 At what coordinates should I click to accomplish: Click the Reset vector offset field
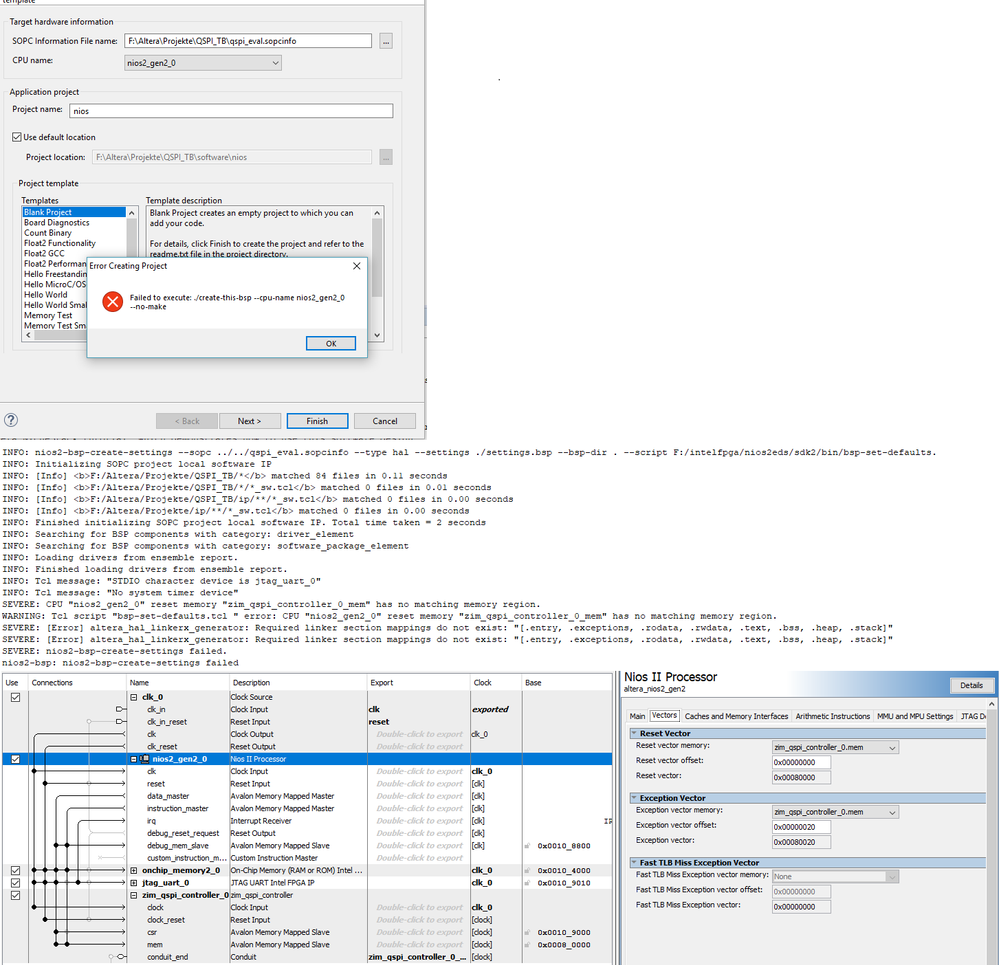pyautogui.click(x=801, y=762)
